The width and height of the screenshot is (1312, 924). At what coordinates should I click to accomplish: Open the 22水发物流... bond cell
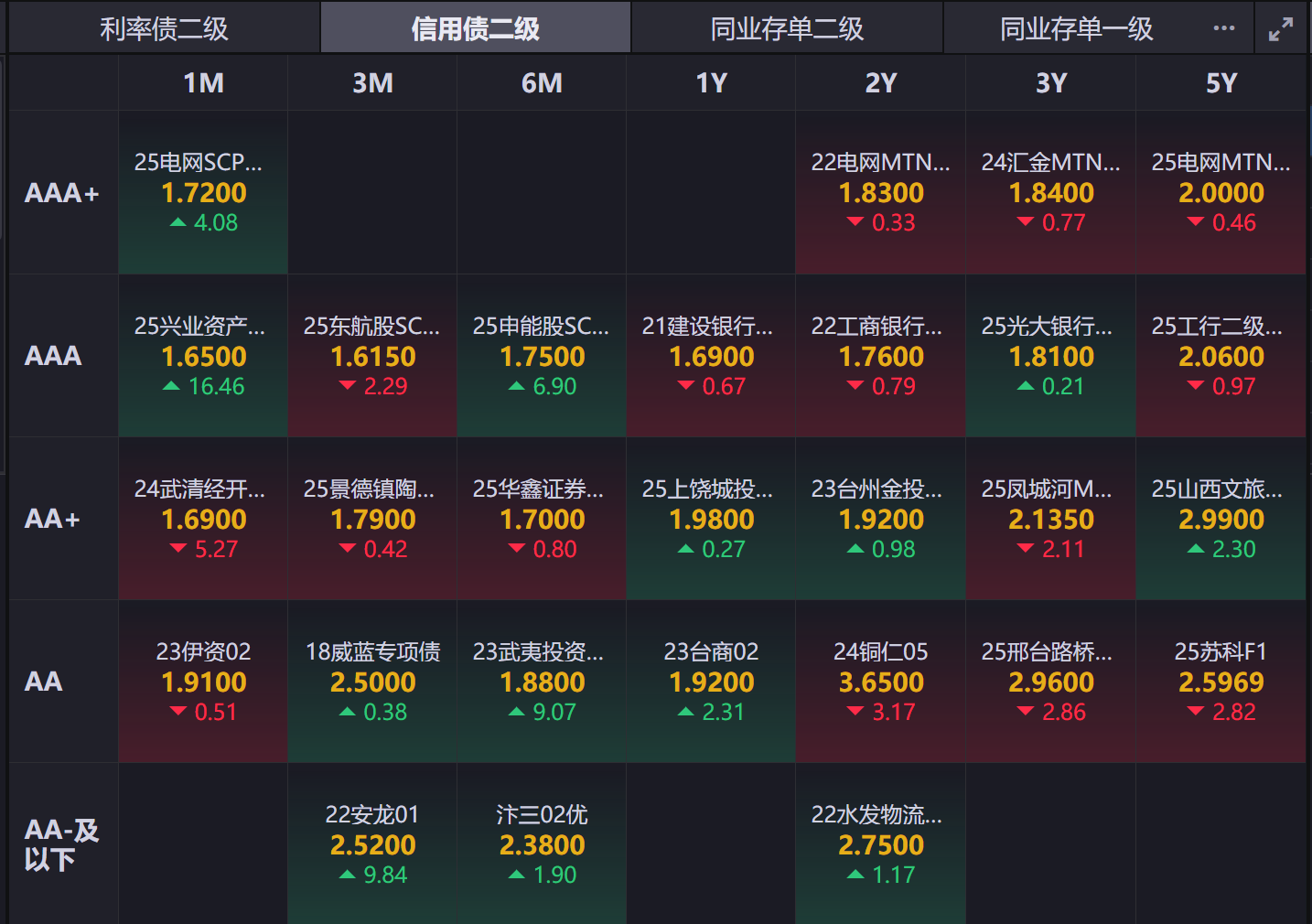pyautogui.click(x=880, y=844)
